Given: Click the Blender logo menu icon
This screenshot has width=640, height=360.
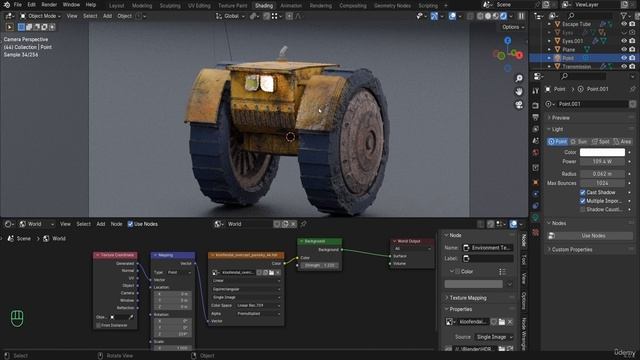Looking at the screenshot, I should coord(7,5).
